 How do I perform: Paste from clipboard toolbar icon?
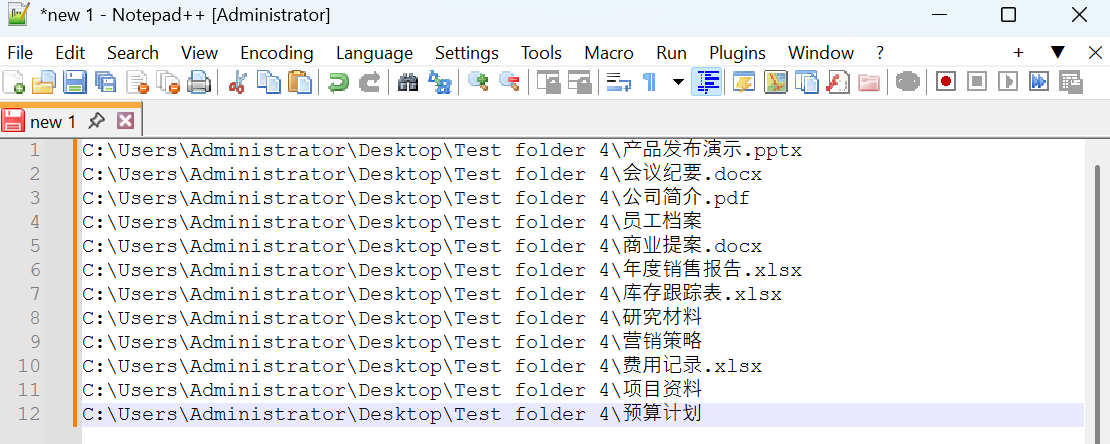[300, 82]
